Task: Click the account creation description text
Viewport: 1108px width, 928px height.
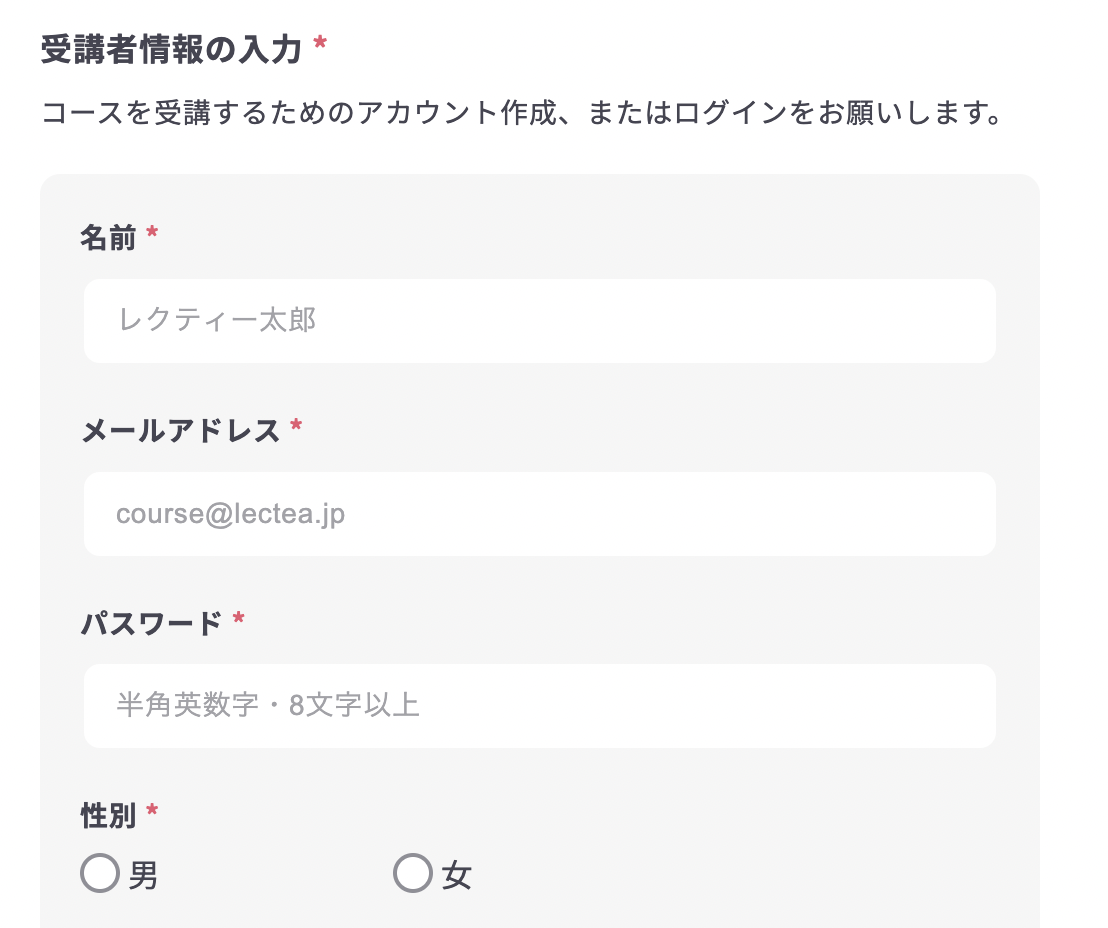Action: point(521,113)
